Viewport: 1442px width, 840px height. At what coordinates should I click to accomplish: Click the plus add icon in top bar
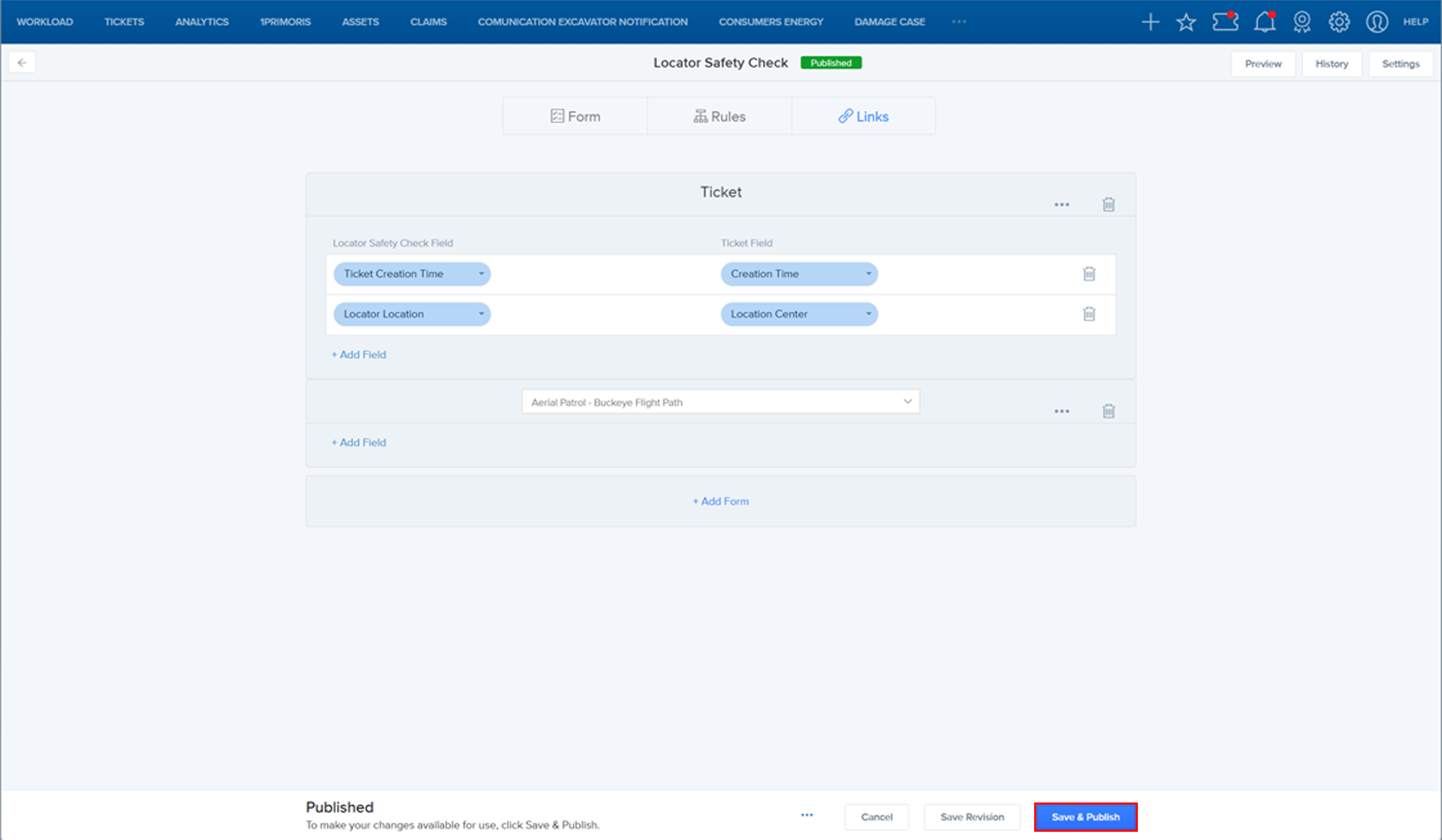click(1150, 22)
